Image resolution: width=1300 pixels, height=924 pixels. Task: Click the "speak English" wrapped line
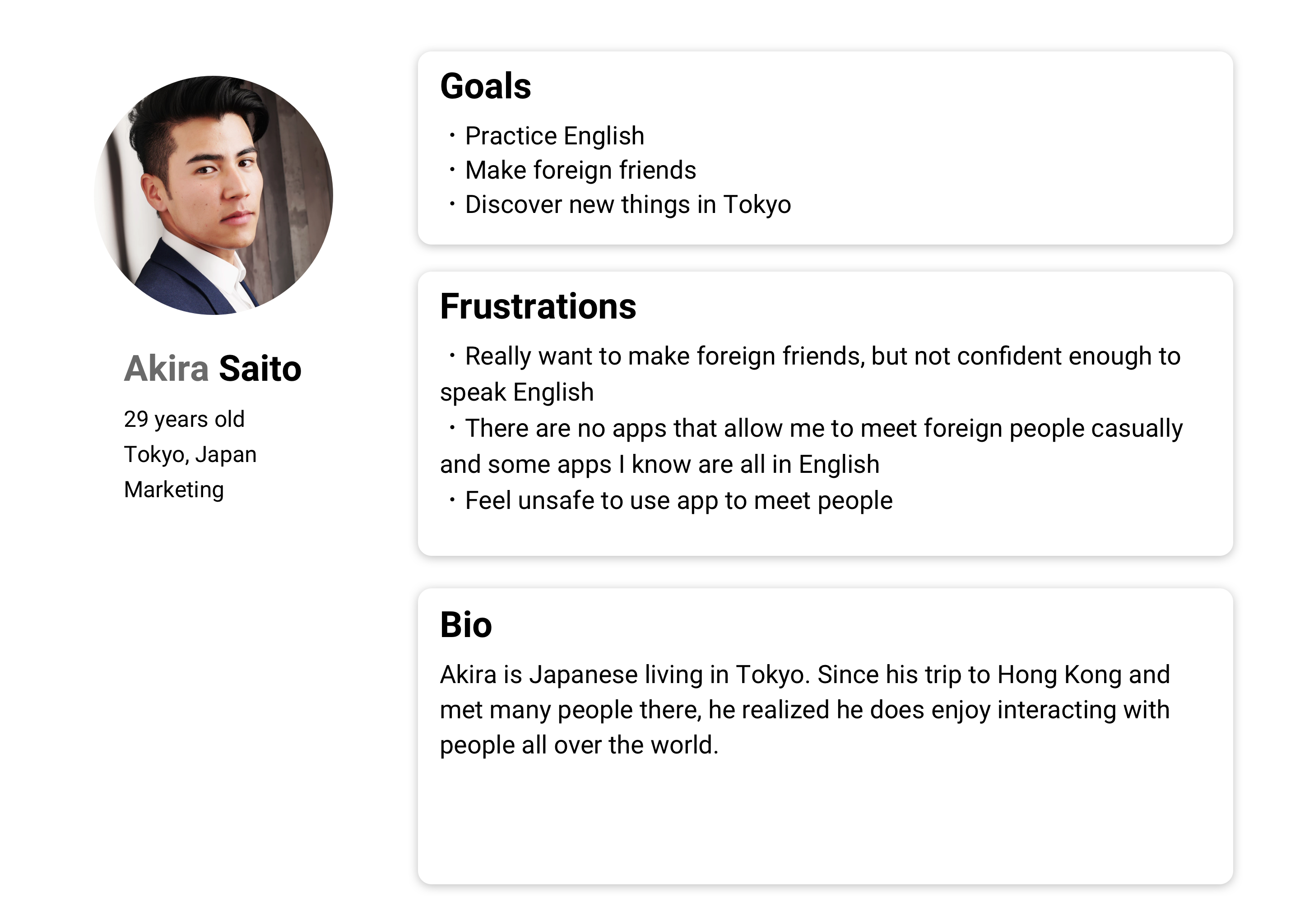(x=517, y=392)
